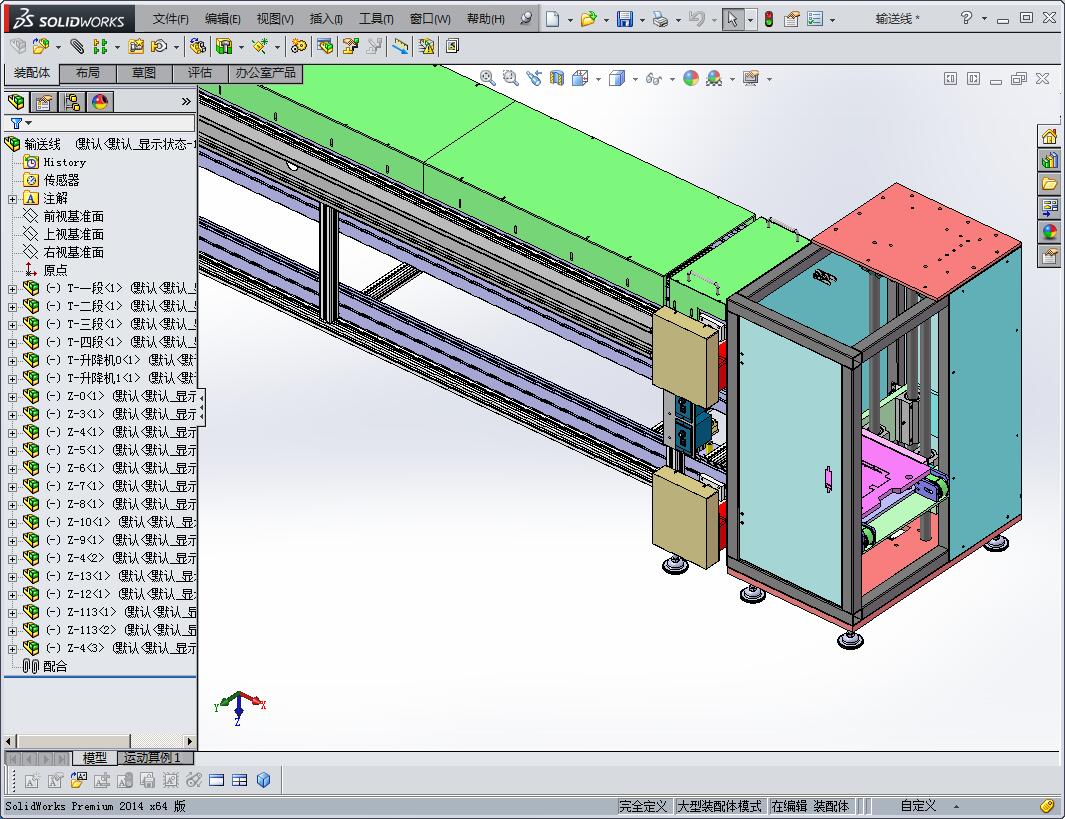Open the view orientation dropdown arrow

pyautogui.click(x=599, y=79)
